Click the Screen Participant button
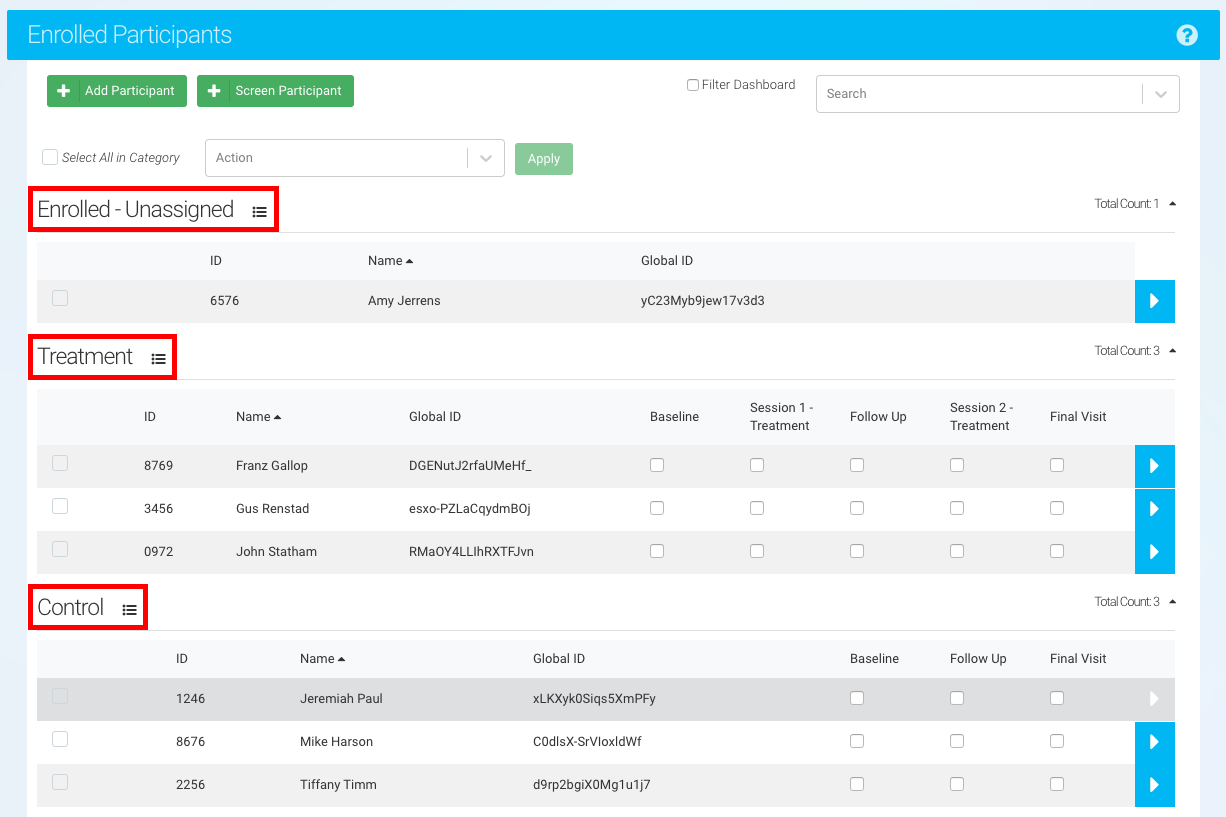Image resolution: width=1226 pixels, height=817 pixels. point(275,91)
